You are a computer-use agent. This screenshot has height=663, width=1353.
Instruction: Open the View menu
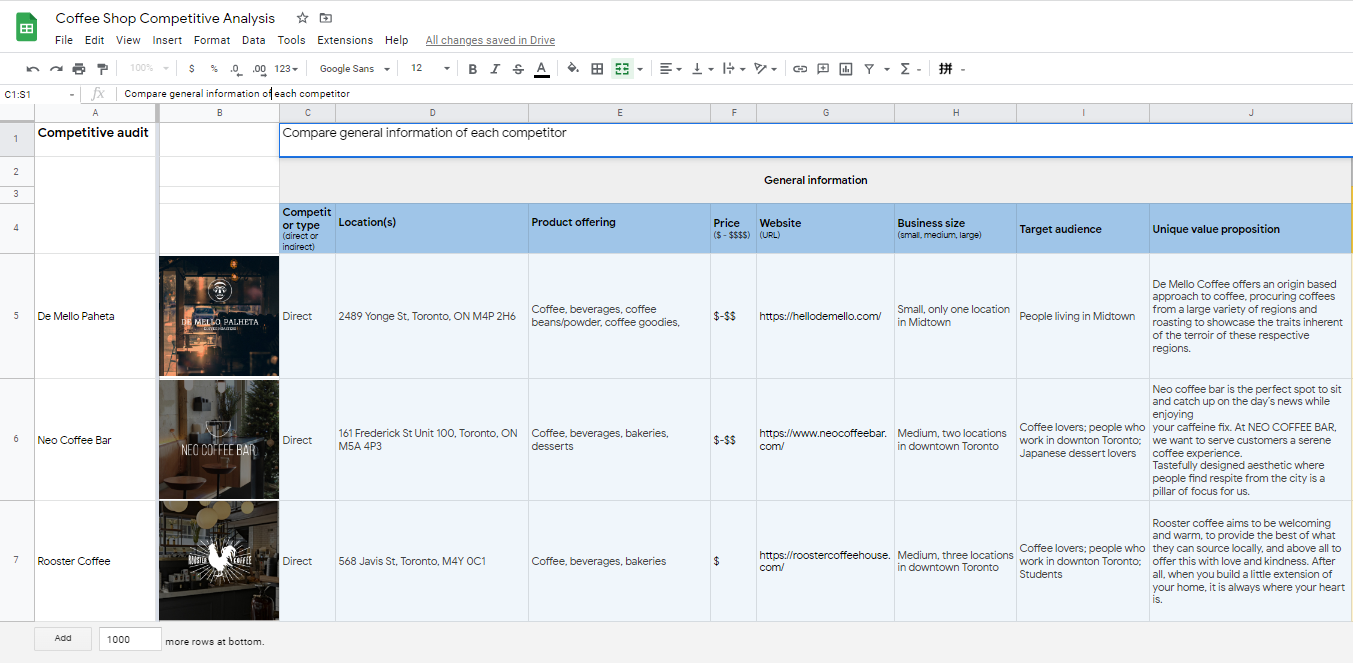[128, 40]
